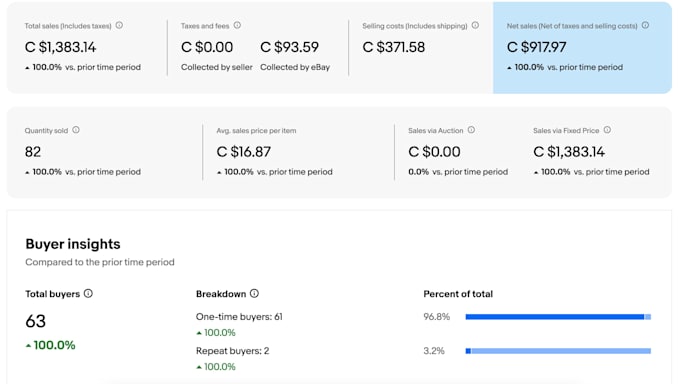Viewport: 680px width, 384px height.
Task: Click the C $0.00 collected by seller value
Action: click(x=207, y=47)
